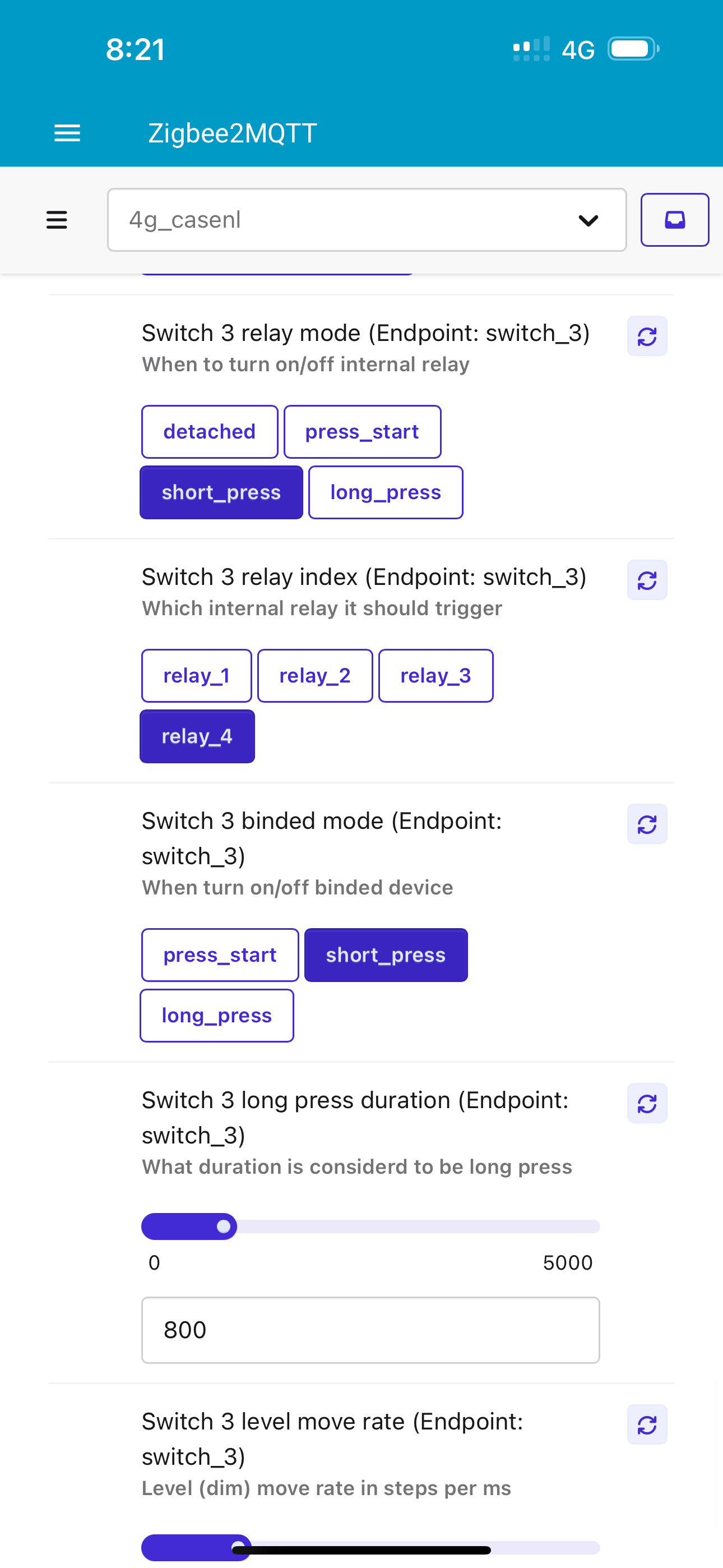723x1568 pixels.
Task: Open the dark secondary navigation menu icon
Action: (x=57, y=220)
